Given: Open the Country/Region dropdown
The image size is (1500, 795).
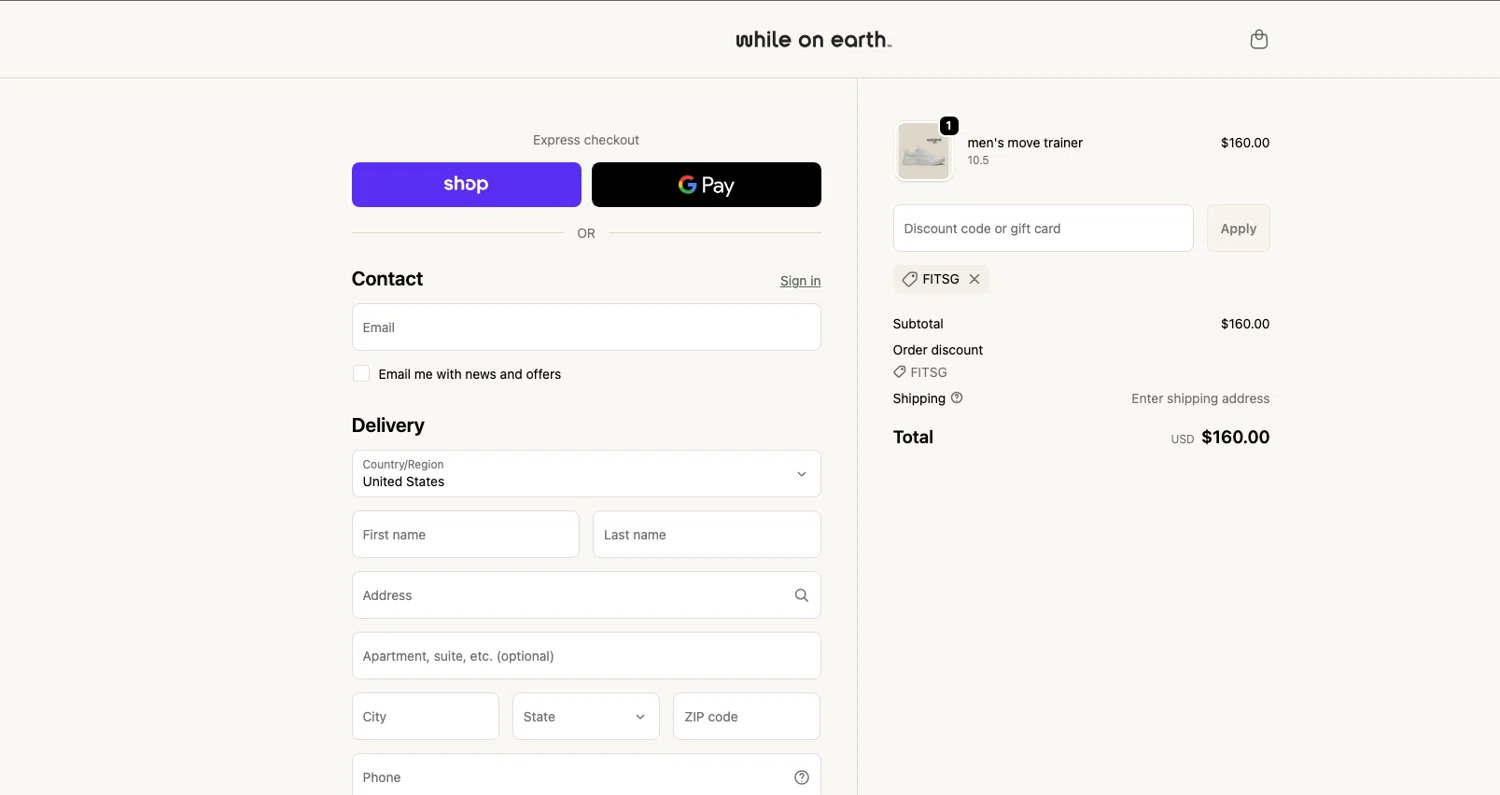Looking at the screenshot, I should (586, 474).
